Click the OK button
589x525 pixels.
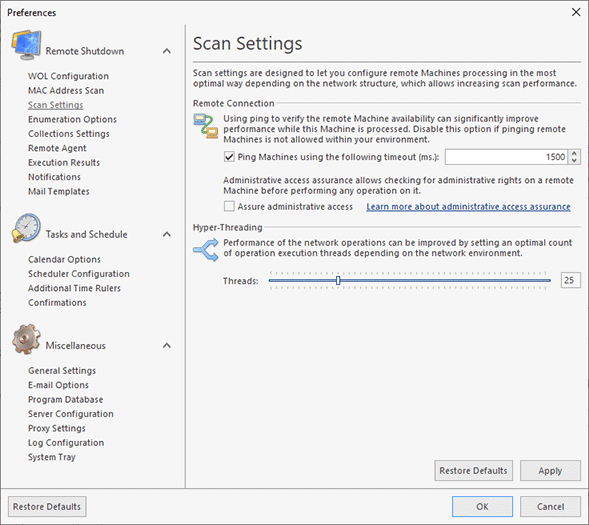click(482, 507)
